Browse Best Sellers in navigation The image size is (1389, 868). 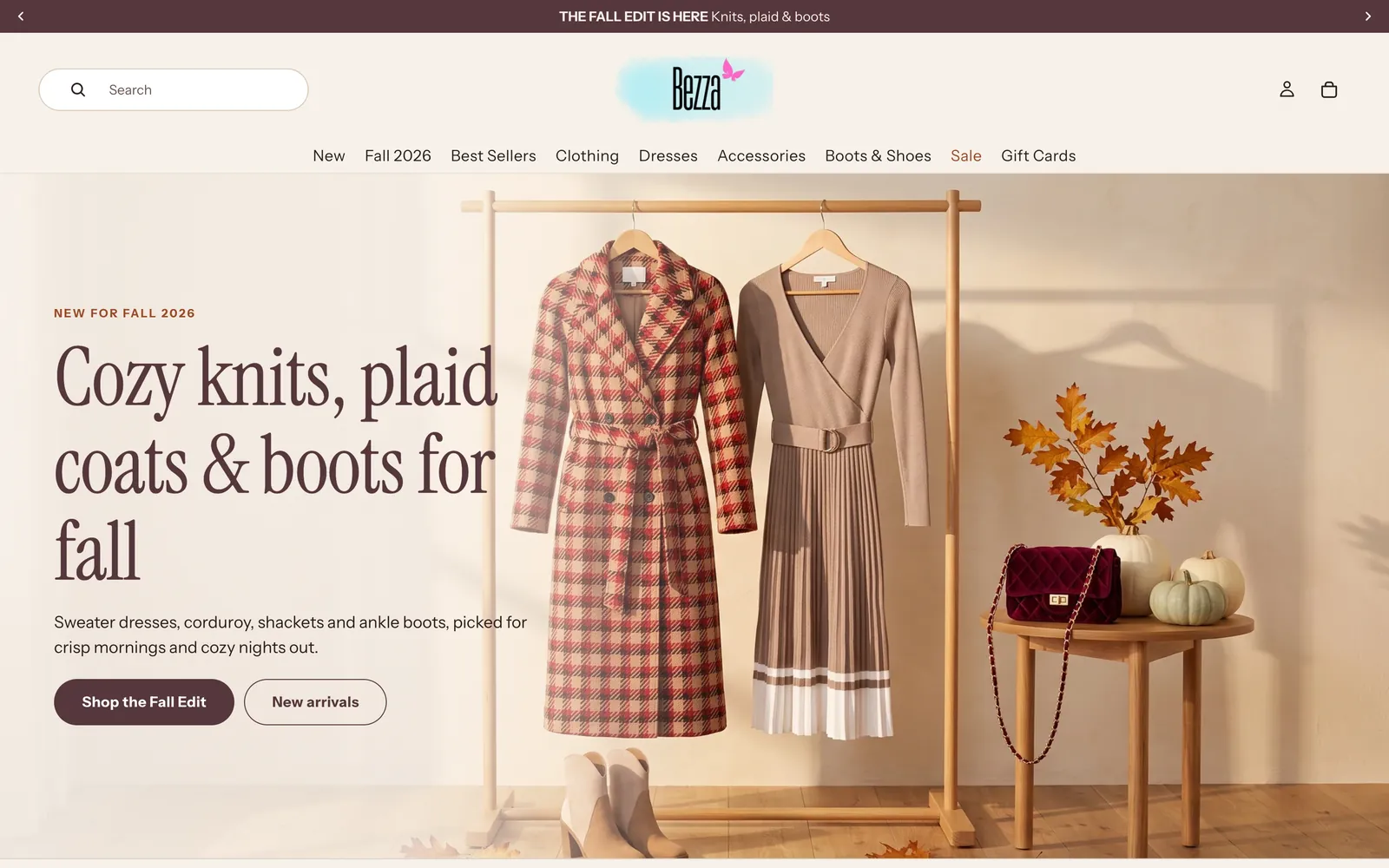(493, 156)
